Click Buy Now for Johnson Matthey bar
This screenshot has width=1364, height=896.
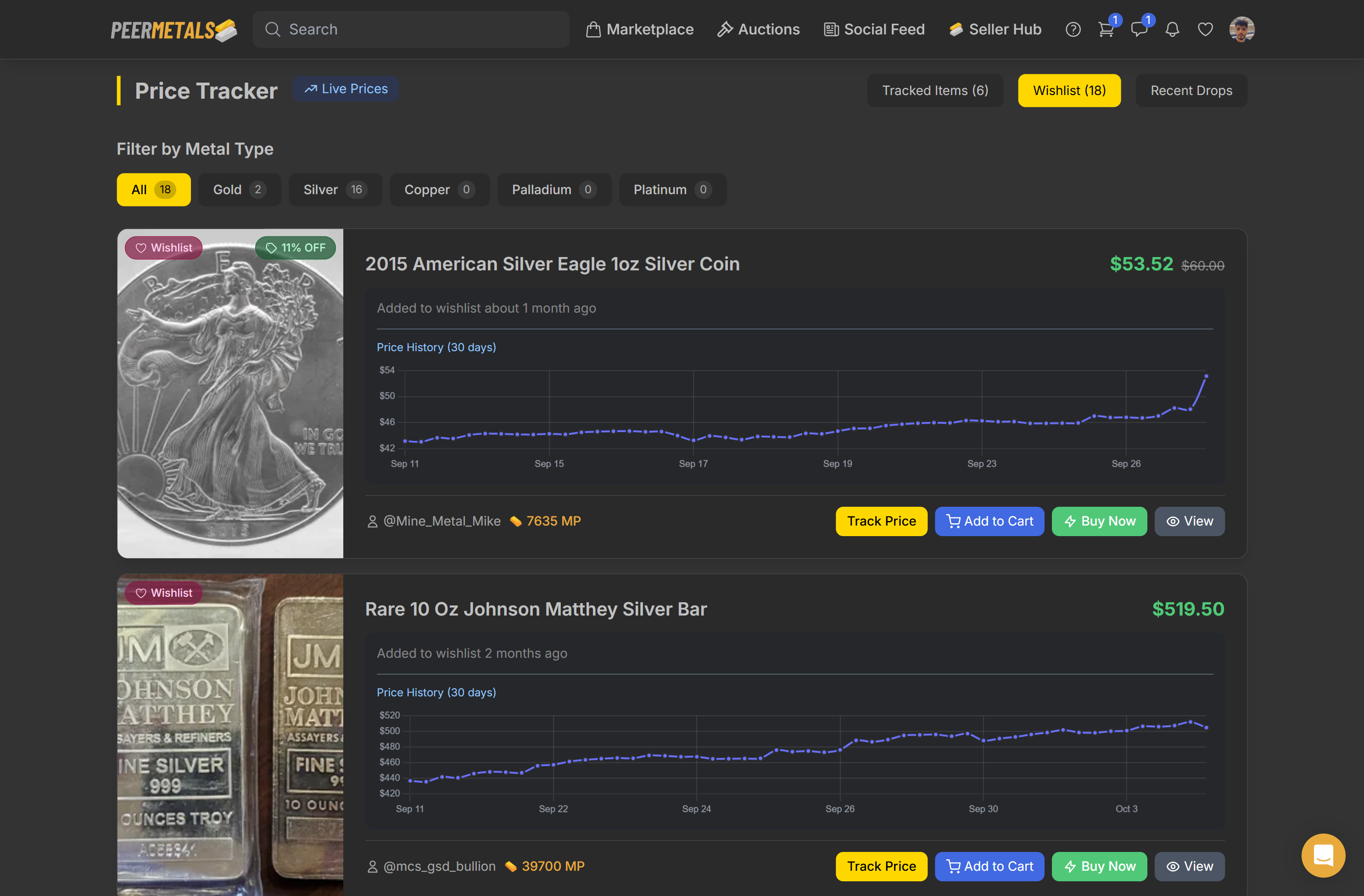(1099, 866)
